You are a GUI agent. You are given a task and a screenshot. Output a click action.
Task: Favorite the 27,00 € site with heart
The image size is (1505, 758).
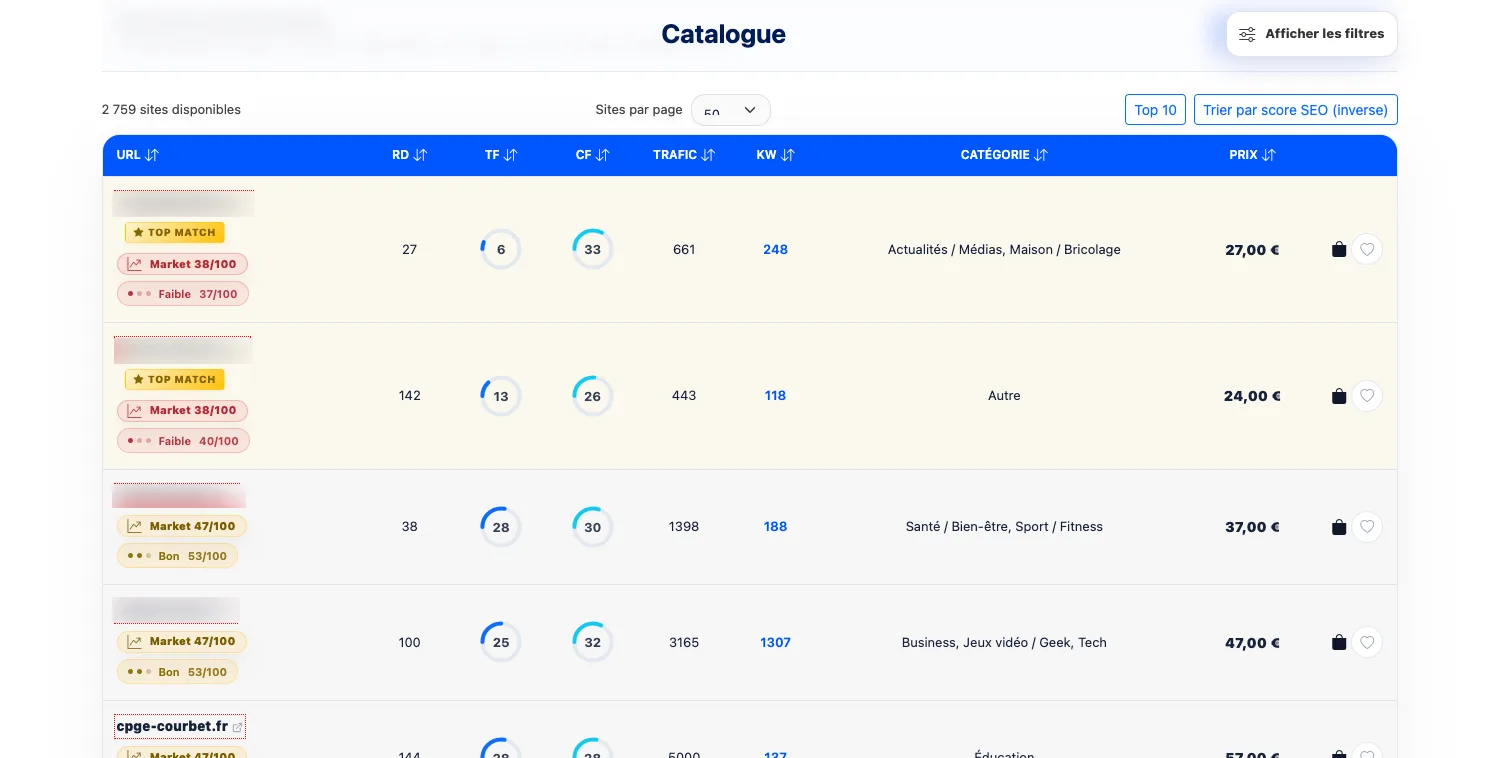tap(1367, 249)
